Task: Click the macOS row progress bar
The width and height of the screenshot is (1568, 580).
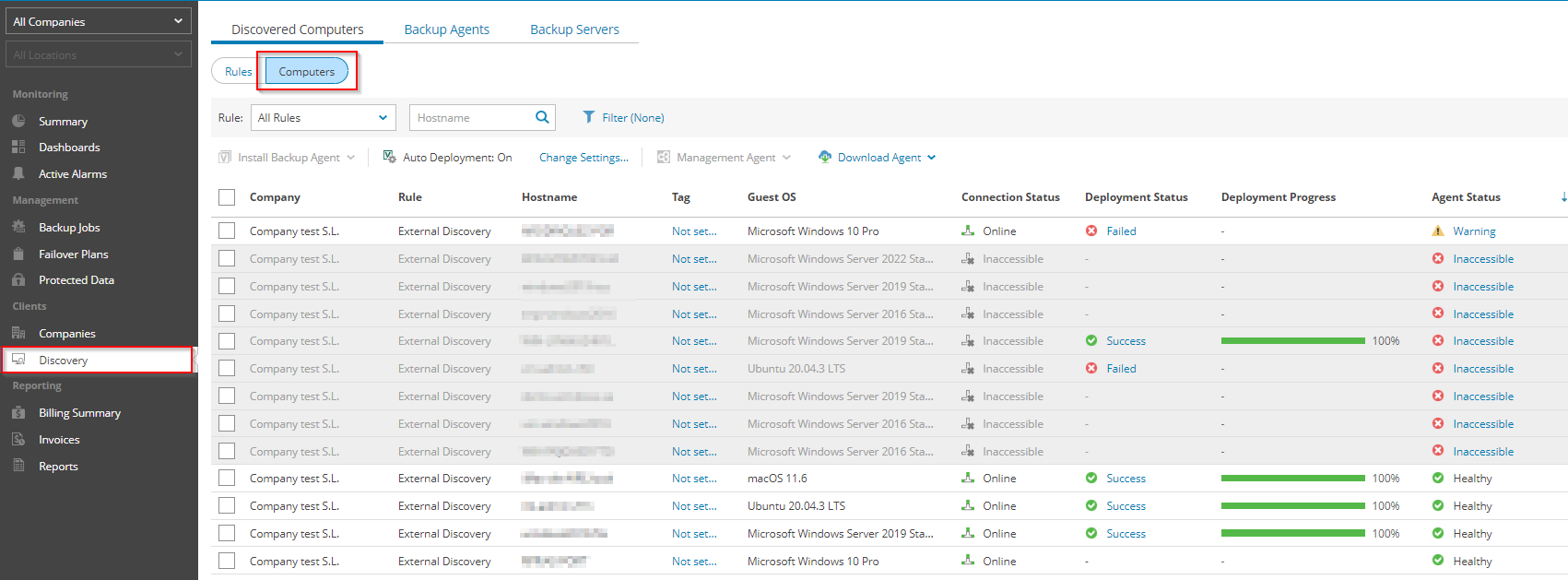Action: 1292,479
